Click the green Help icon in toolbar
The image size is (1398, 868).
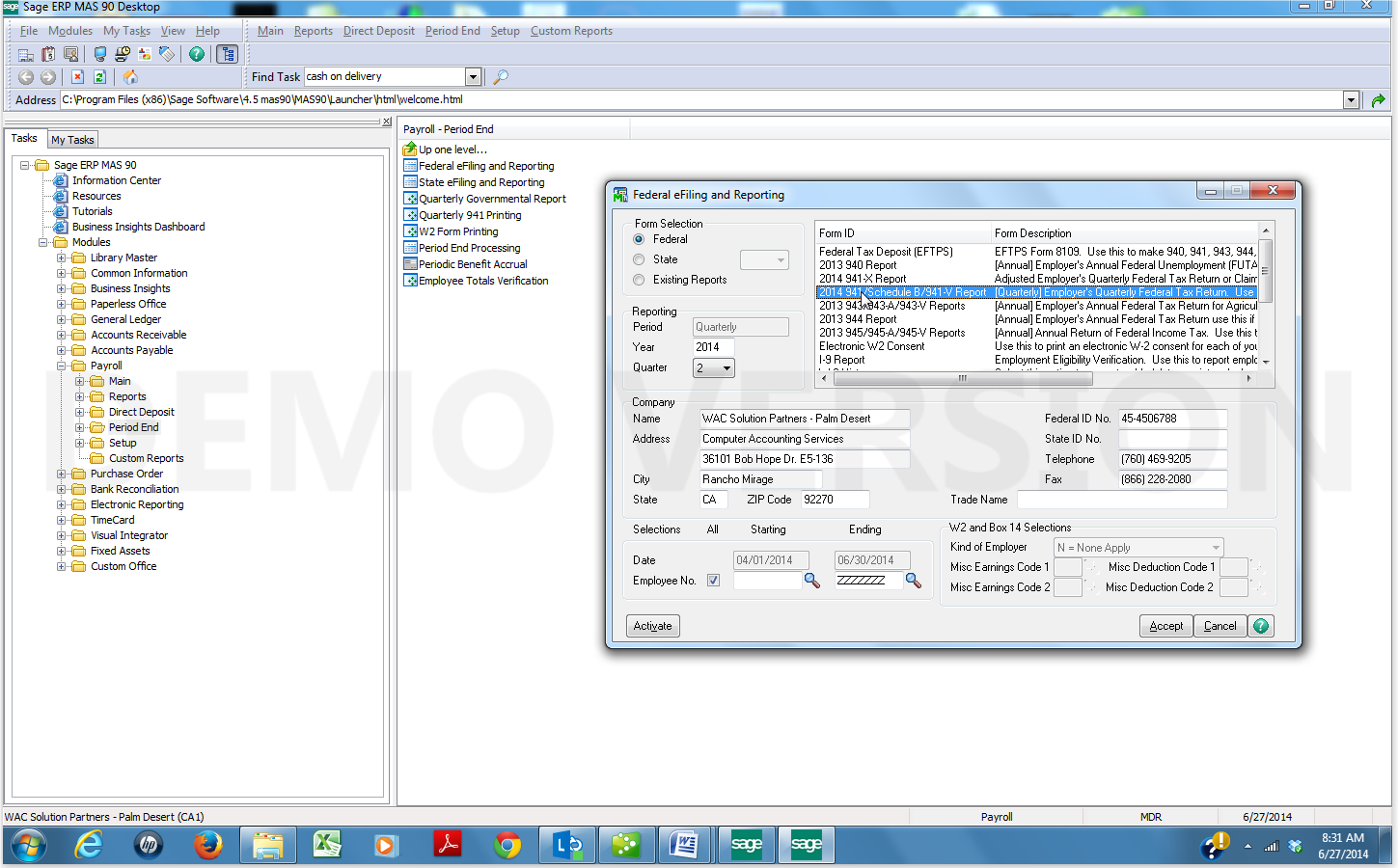[197, 54]
